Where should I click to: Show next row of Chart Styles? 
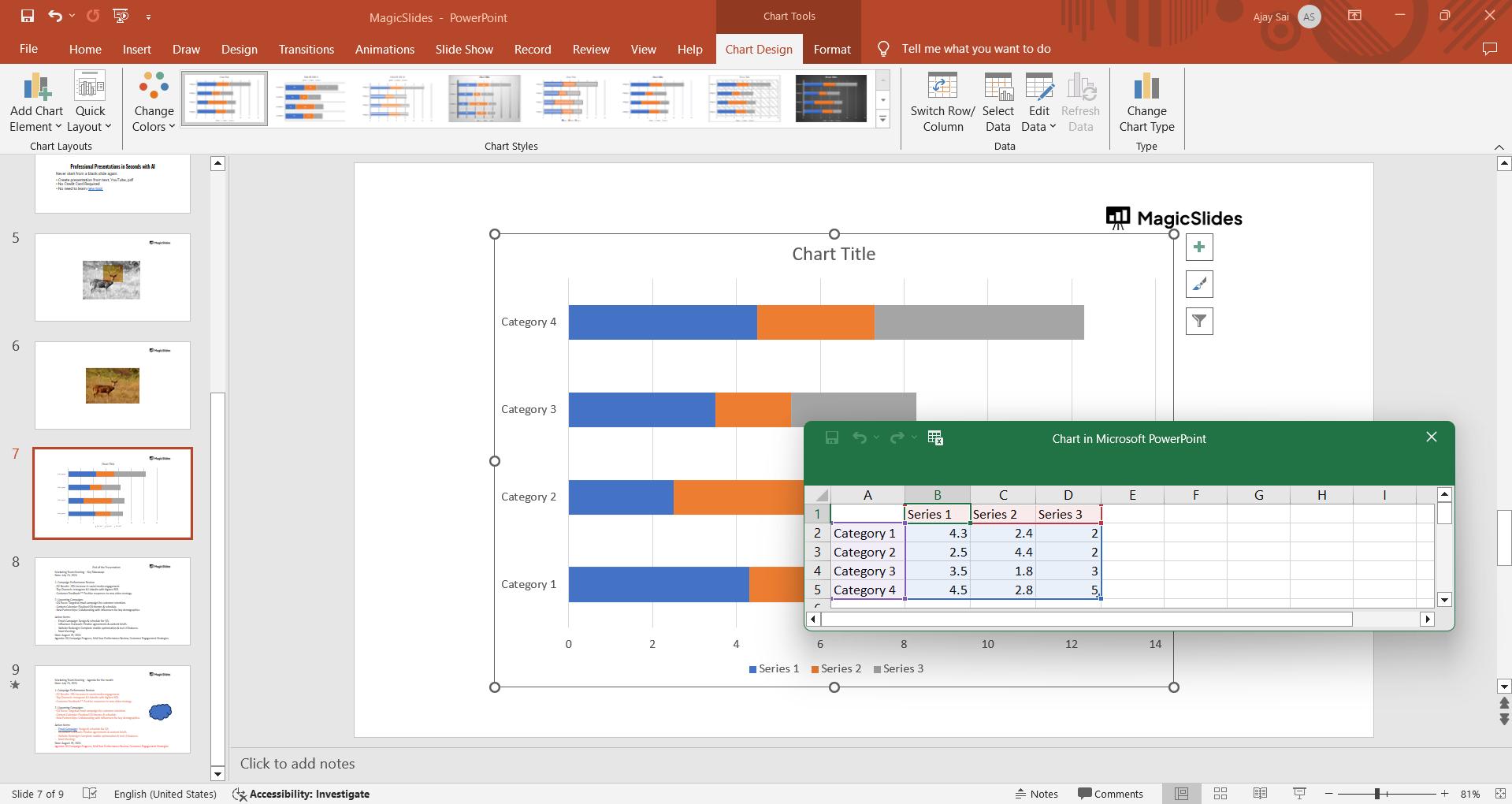click(x=883, y=100)
